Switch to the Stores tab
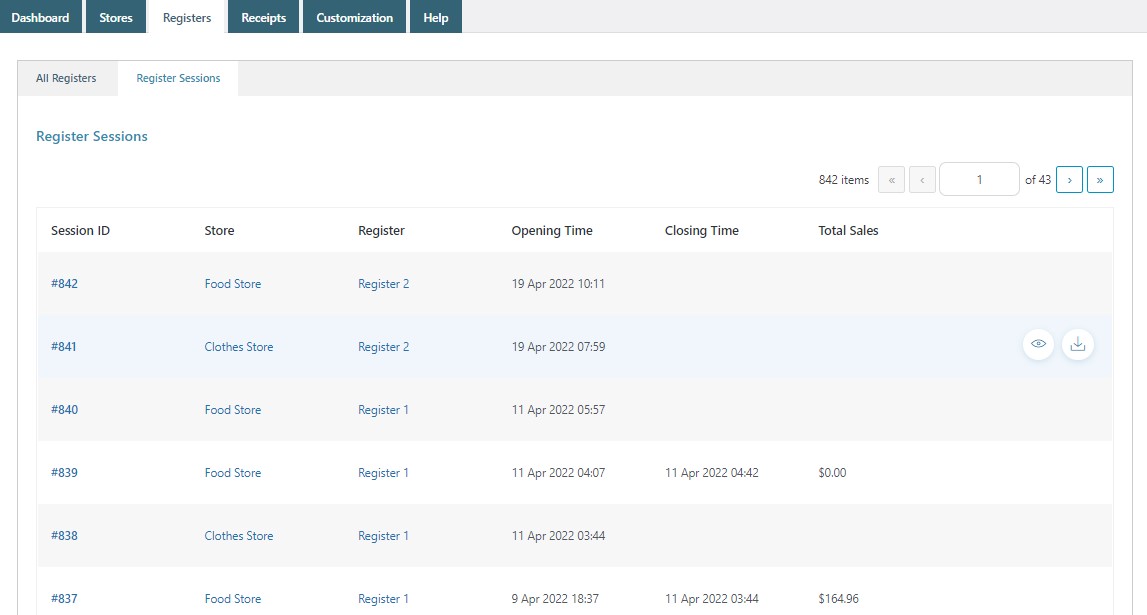The width and height of the screenshot is (1147, 615). 116,17
